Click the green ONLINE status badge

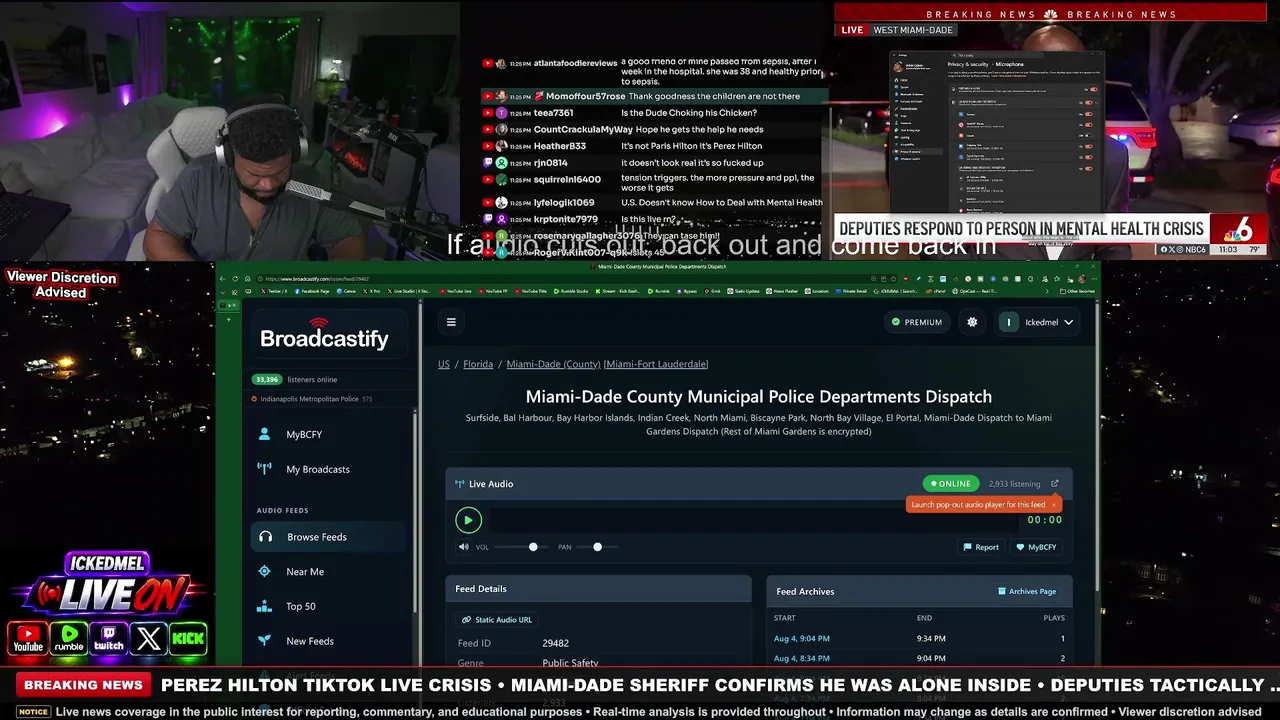(x=951, y=484)
